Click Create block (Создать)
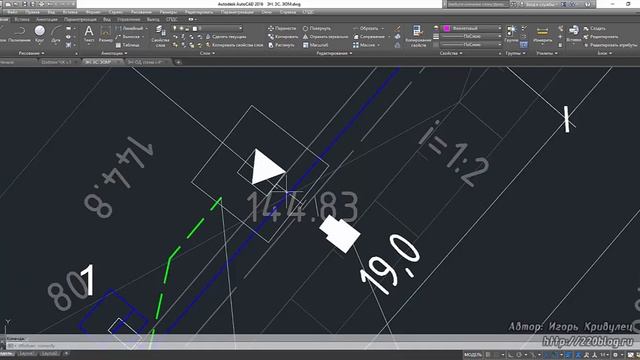This screenshot has width=640, height=360. pyautogui.click(x=594, y=29)
